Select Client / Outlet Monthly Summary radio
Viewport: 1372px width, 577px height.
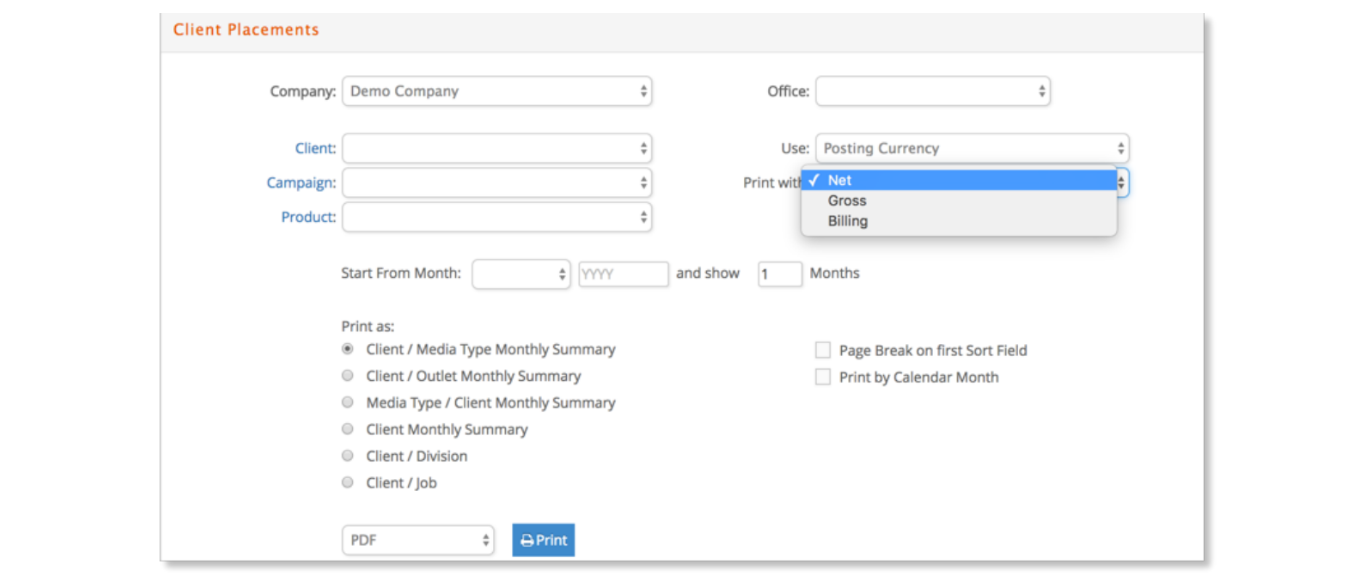(x=348, y=376)
